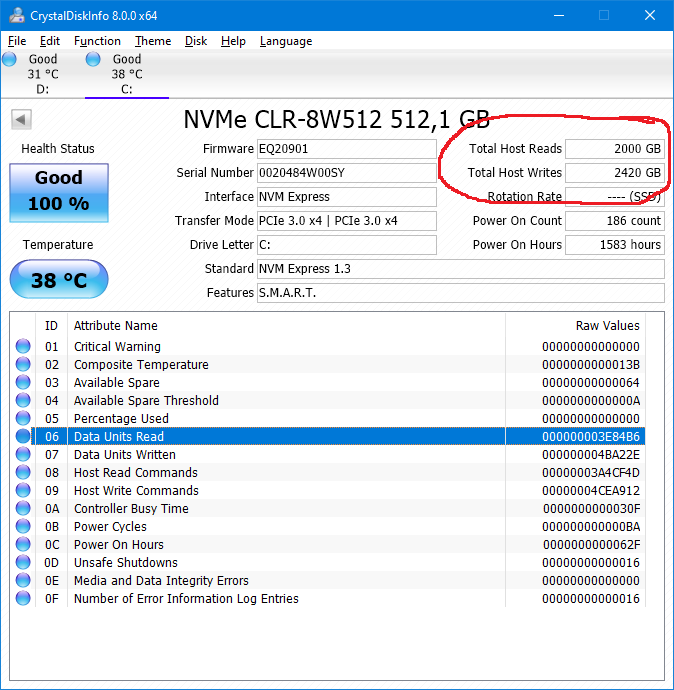This screenshot has width=674, height=690.
Task: Click the Firmware value field
Action: tap(346, 149)
